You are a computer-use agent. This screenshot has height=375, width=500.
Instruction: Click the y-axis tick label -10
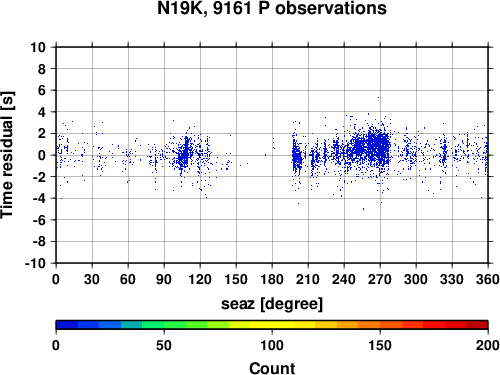tap(35, 263)
